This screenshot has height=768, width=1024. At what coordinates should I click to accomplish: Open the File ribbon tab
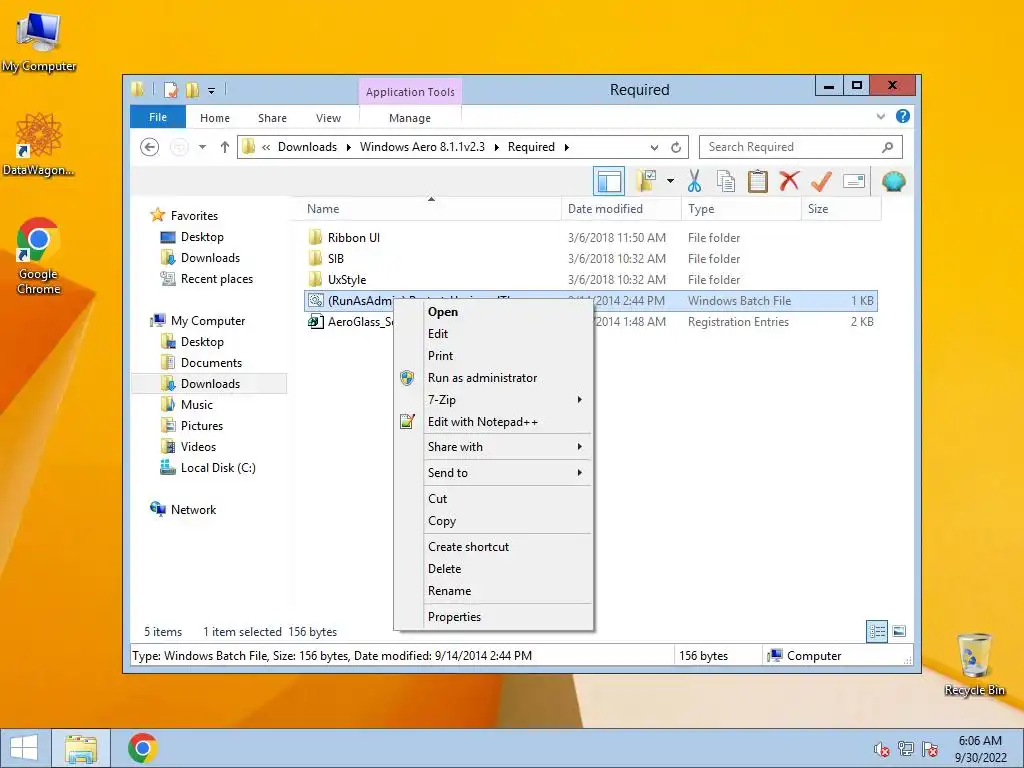tap(158, 117)
